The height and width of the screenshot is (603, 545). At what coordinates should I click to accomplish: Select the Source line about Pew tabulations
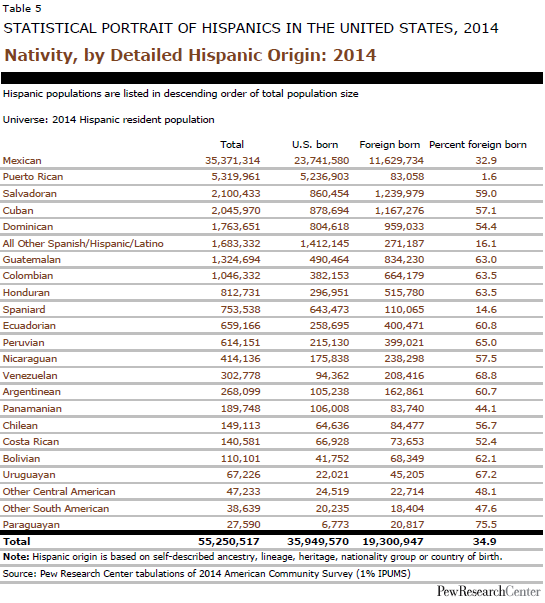pos(207,574)
